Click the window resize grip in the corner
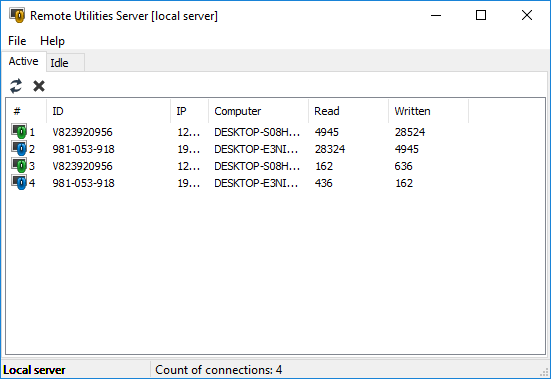 click(545, 372)
